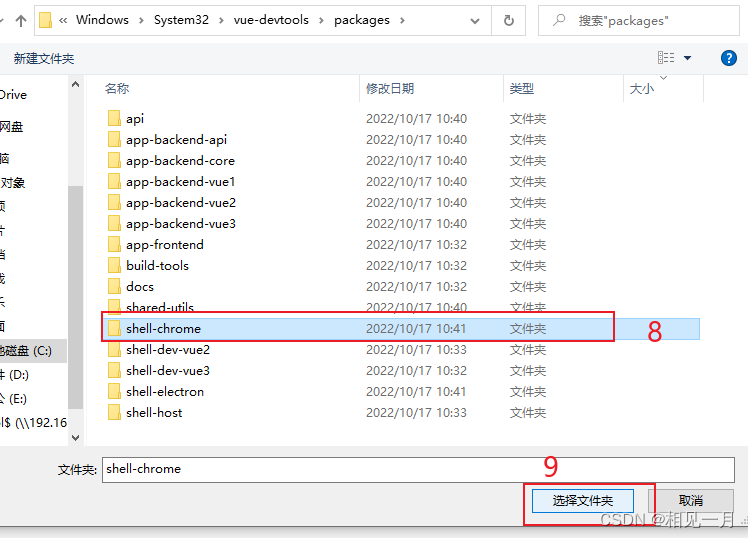Screen dimensions: 748x538
Task: Select the packages breadcrumb
Action: [362, 20]
